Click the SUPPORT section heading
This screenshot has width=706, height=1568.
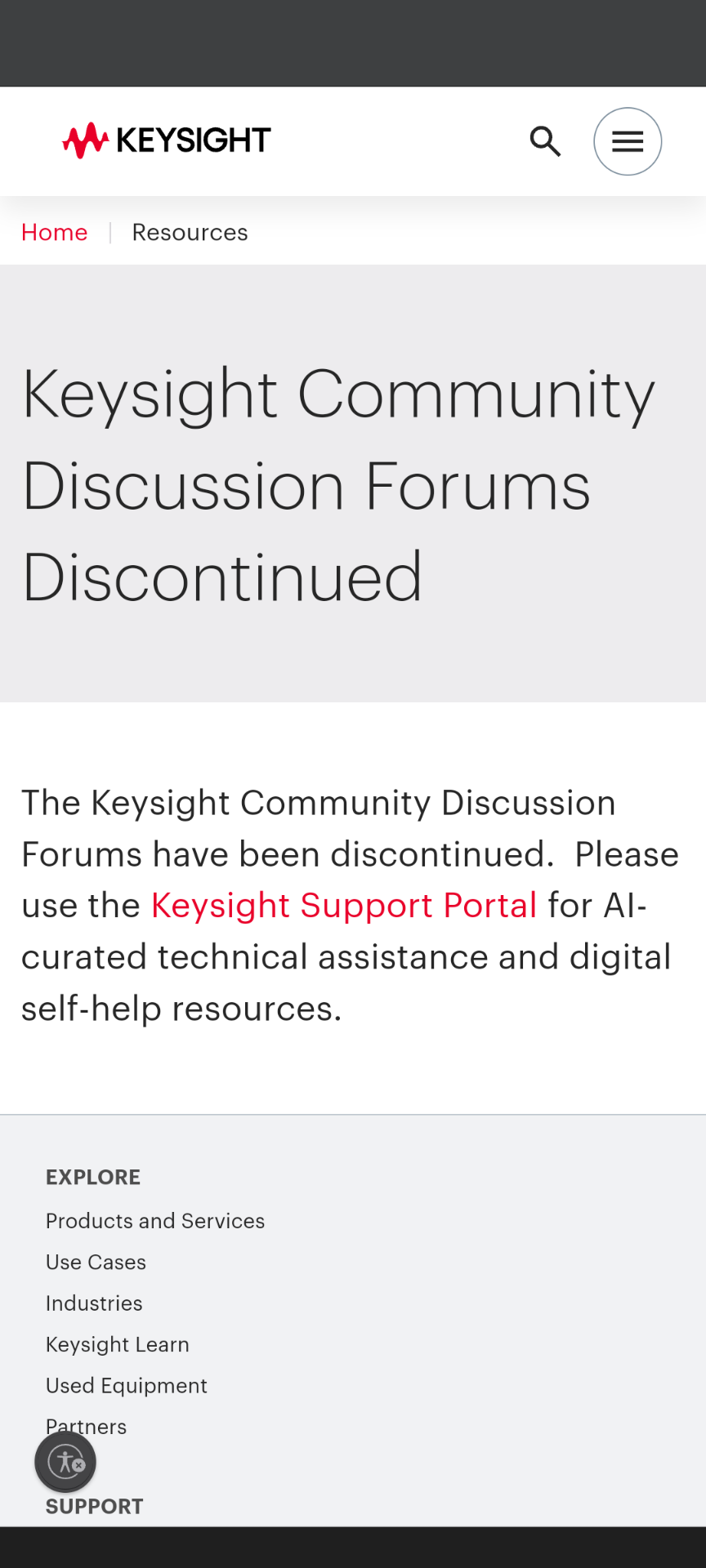click(x=95, y=1507)
